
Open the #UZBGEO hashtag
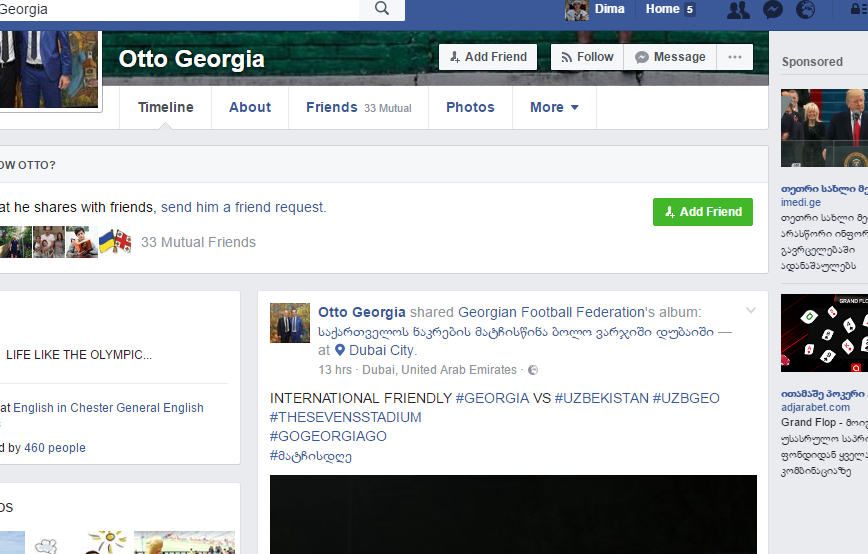coord(686,398)
